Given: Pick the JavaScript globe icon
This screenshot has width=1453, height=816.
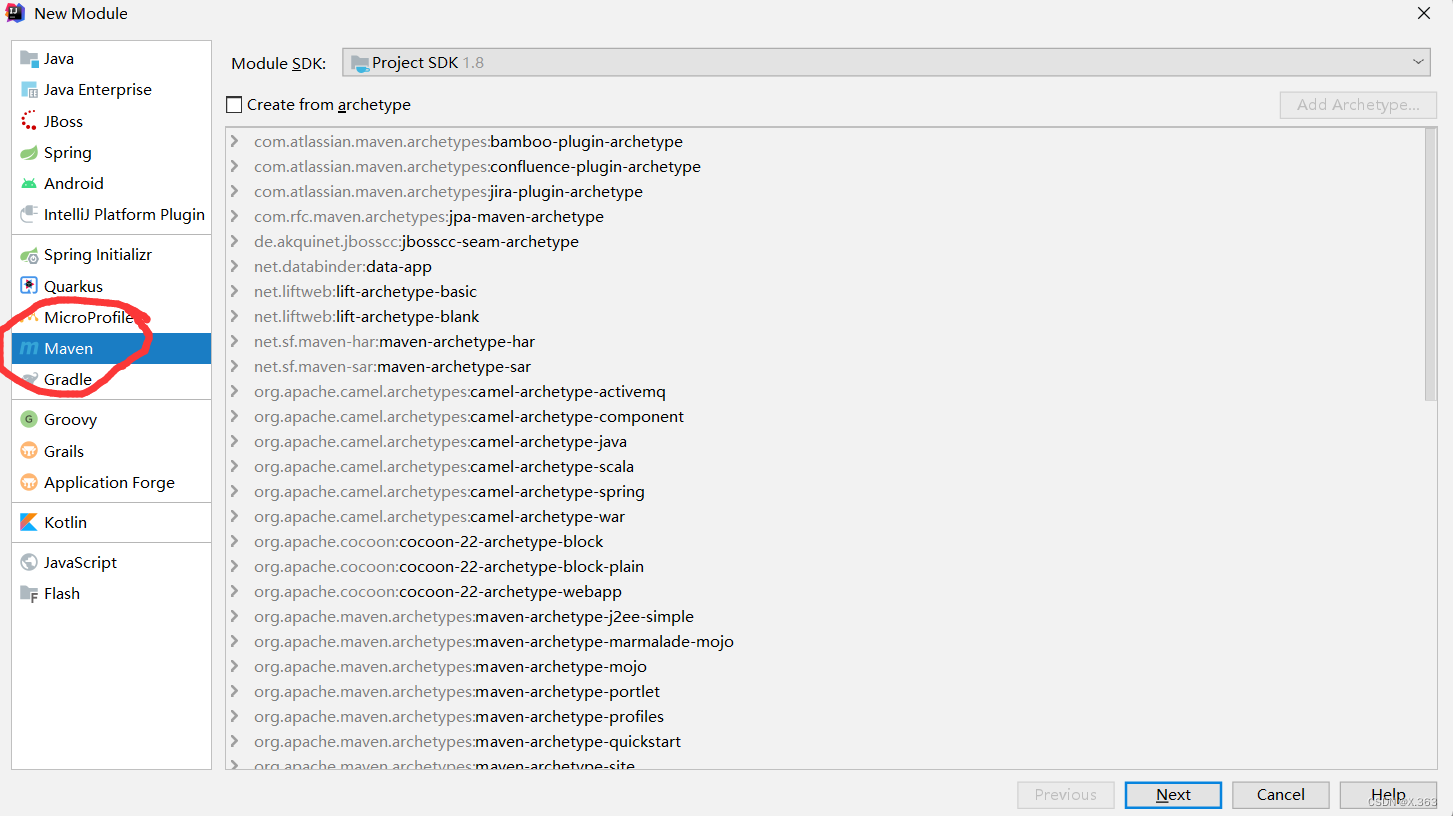Looking at the screenshot, I should [x=29, y=562].
